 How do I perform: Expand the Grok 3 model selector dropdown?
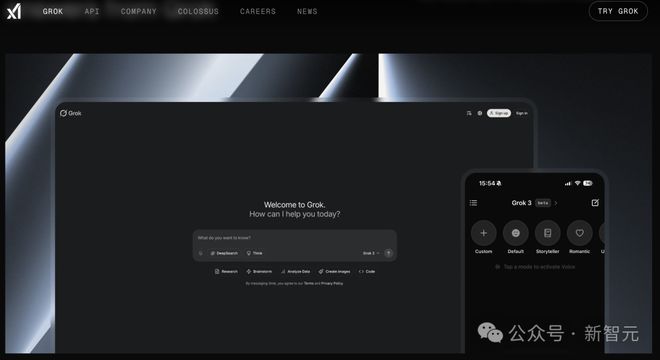coord(371,253)
